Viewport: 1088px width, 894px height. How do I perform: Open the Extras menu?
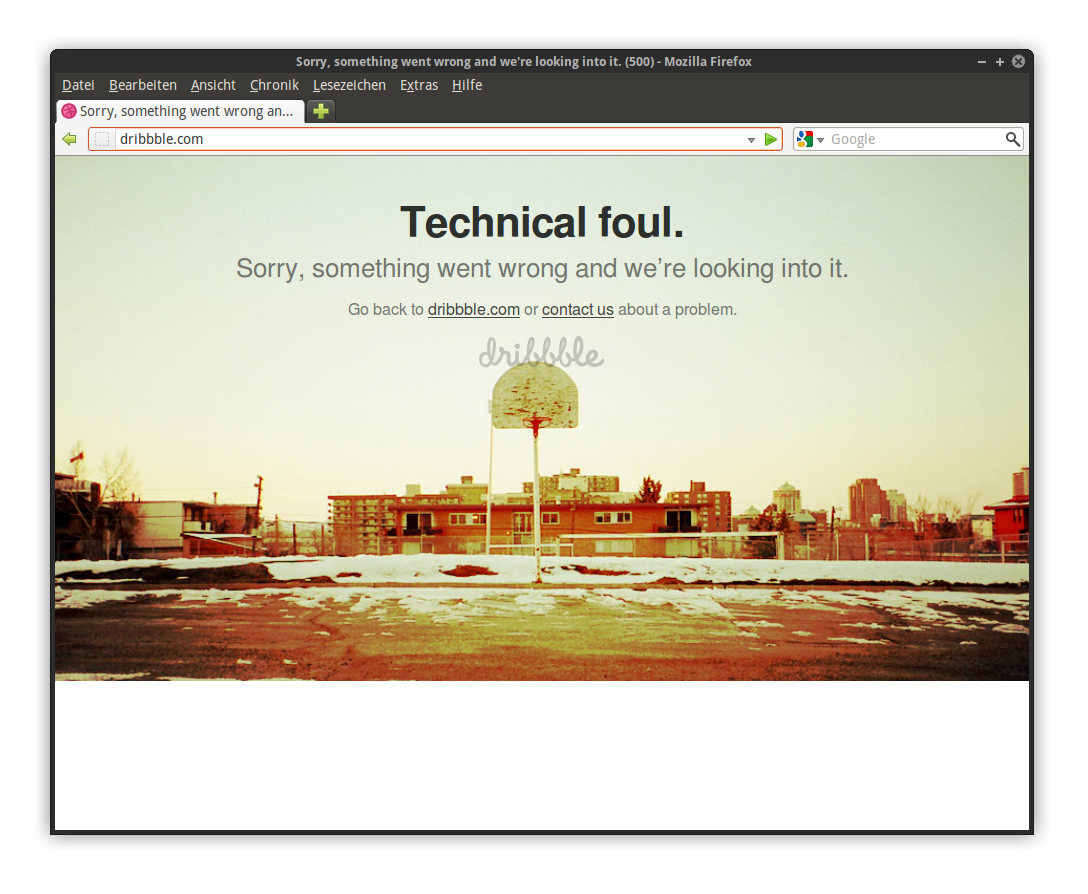tap(419, 85)
